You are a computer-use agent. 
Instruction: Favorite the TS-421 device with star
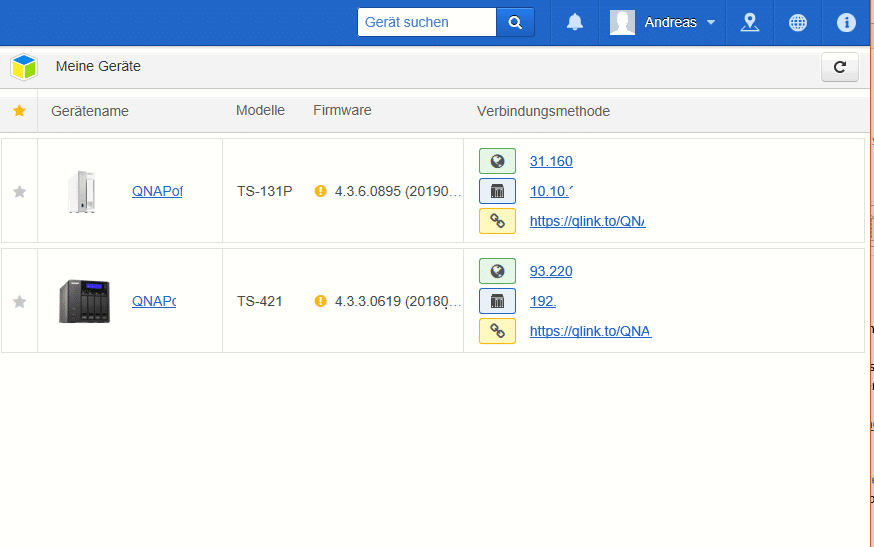[19, 301]
